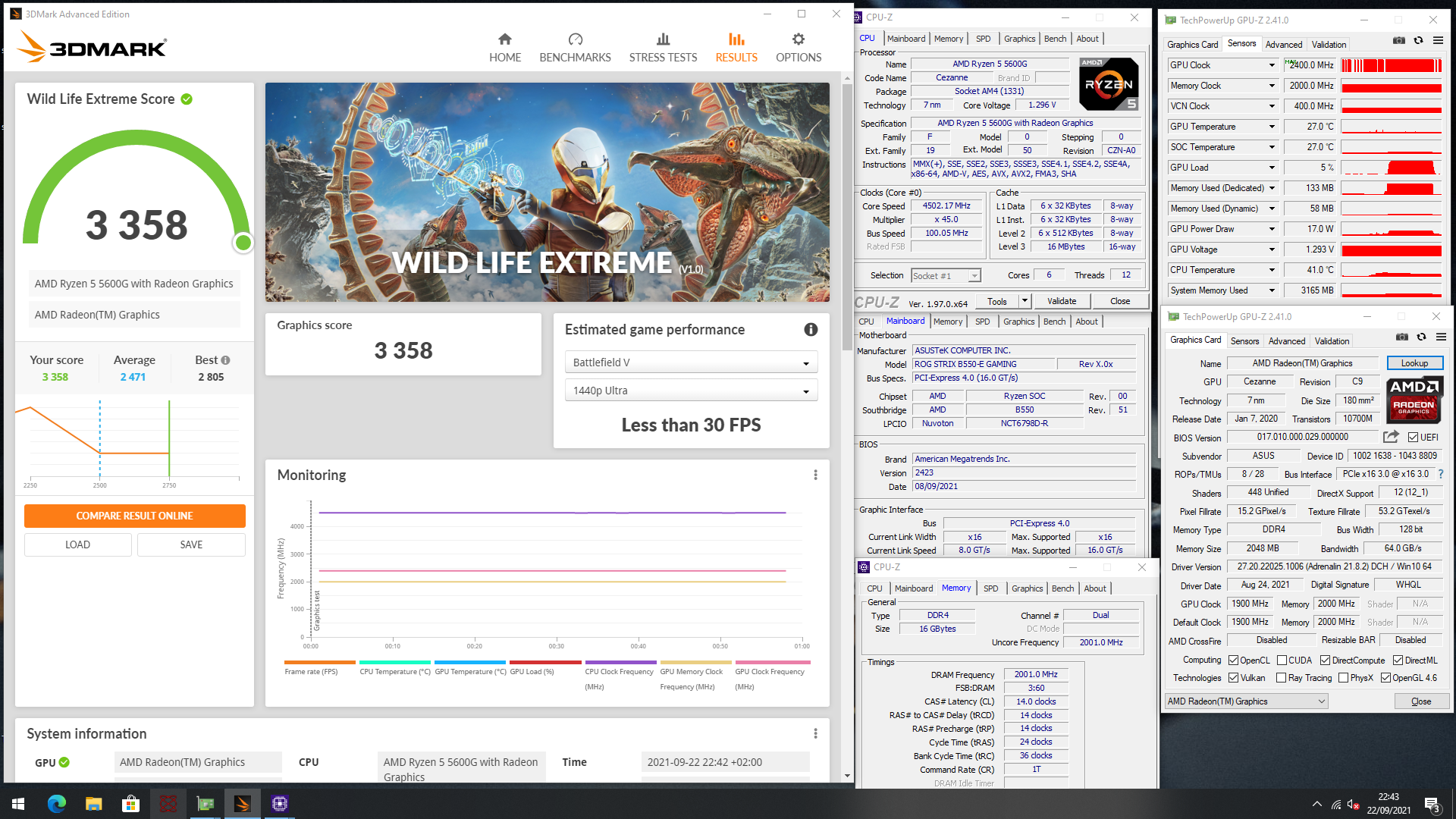The width and height of the screenshot is (1456, 819).
Task: Open OPTIONS gear icon in 3DMark
Action: tap(798, 39)
